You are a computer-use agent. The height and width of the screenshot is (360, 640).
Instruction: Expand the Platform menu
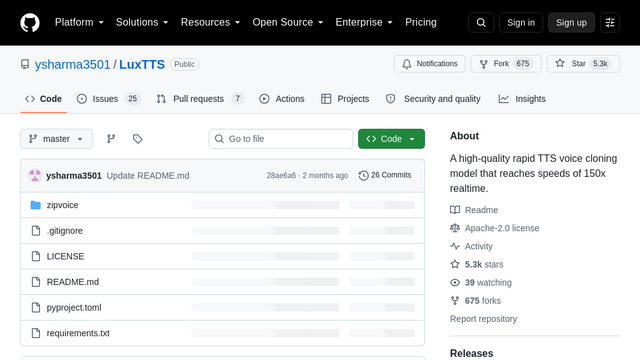[79, 22]
